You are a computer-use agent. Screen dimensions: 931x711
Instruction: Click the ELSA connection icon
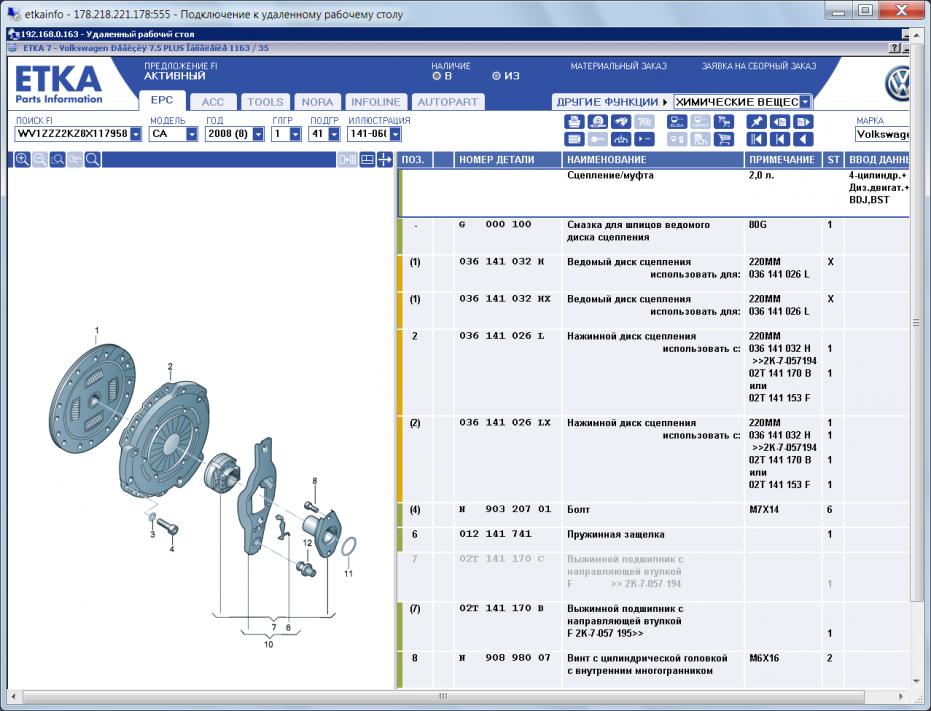coord(677,122)
